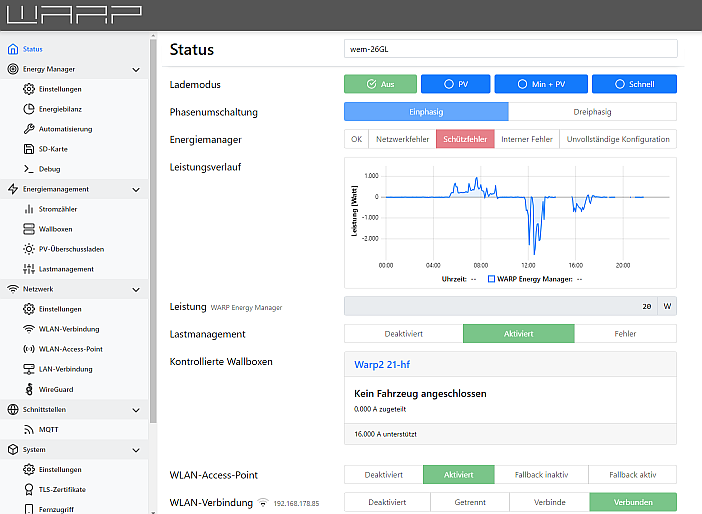
Task: Click the IP address 192.168.178.85
Action: pos(296,504)
